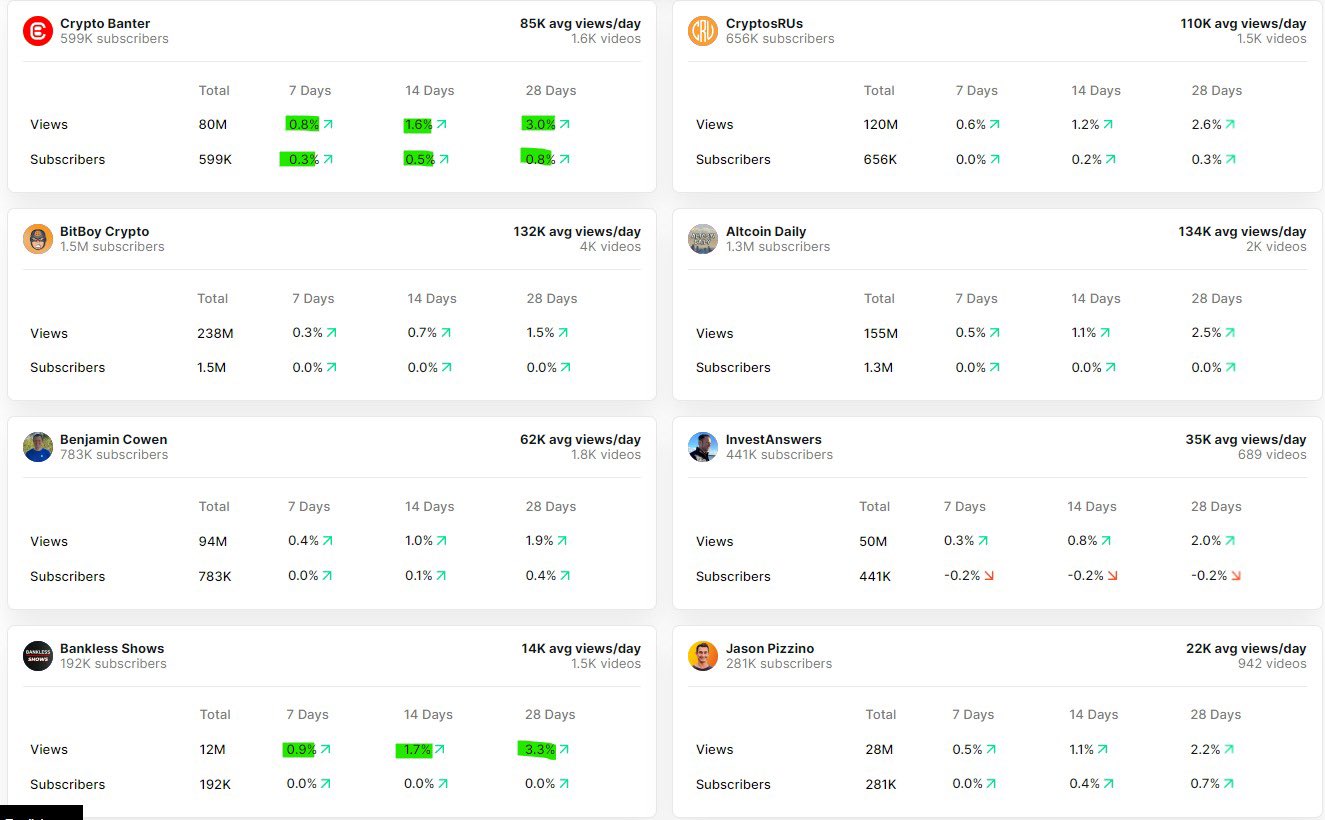The width and height of the screenshot is (1325, 820).
Task: Click CryptosRUs total views 120M
Action: tap(881, 125)
